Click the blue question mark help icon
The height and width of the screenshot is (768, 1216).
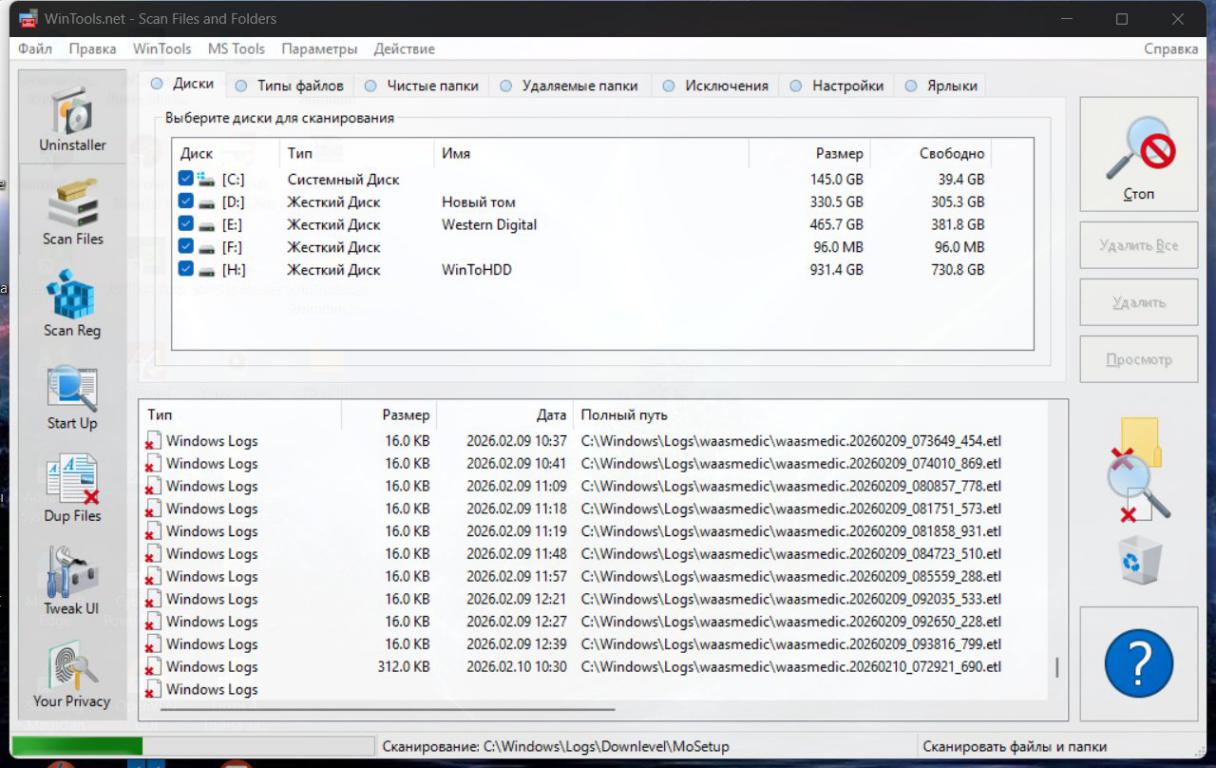(1138, 663)
